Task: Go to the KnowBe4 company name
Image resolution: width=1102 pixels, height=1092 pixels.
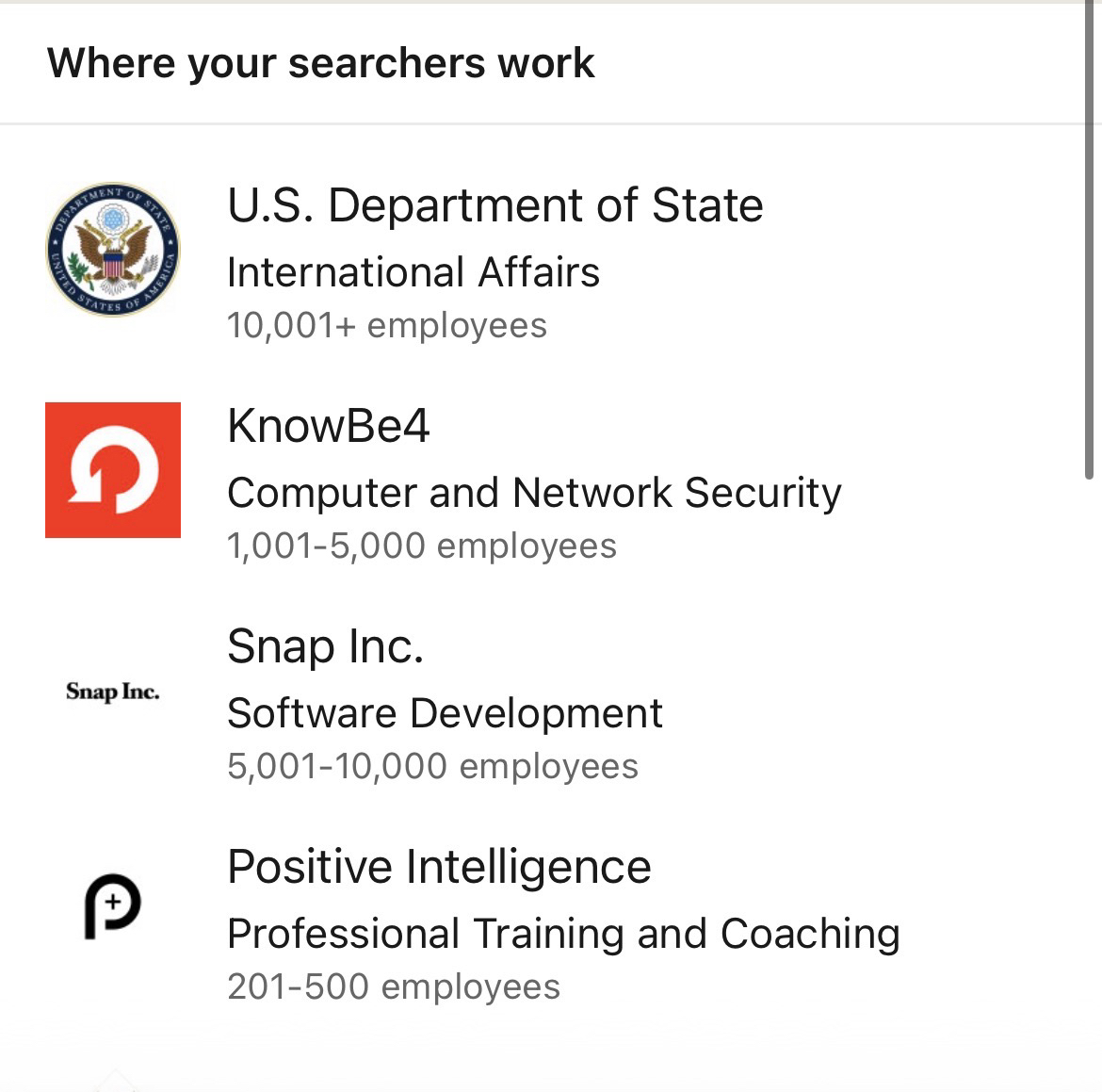Action: point(328,426)
